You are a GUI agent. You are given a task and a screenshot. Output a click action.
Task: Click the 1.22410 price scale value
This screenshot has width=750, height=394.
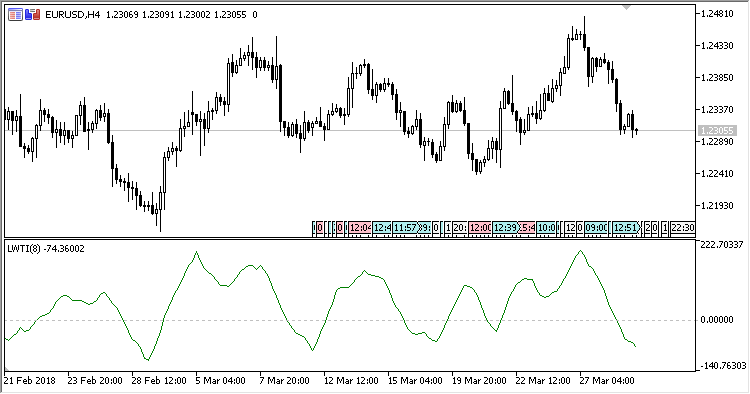click(717, 174)
